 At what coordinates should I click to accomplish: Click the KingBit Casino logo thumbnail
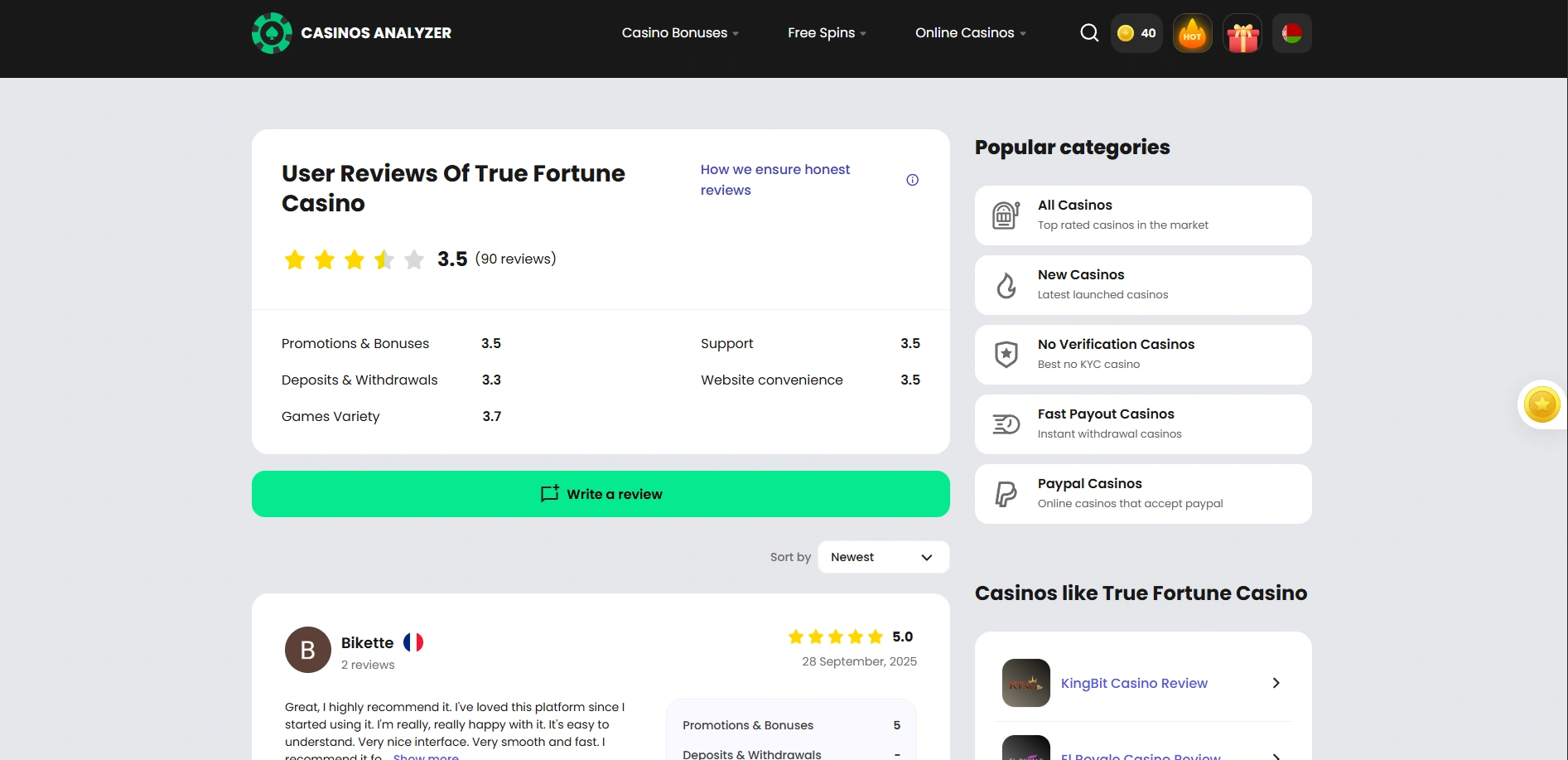point(1026,683)
